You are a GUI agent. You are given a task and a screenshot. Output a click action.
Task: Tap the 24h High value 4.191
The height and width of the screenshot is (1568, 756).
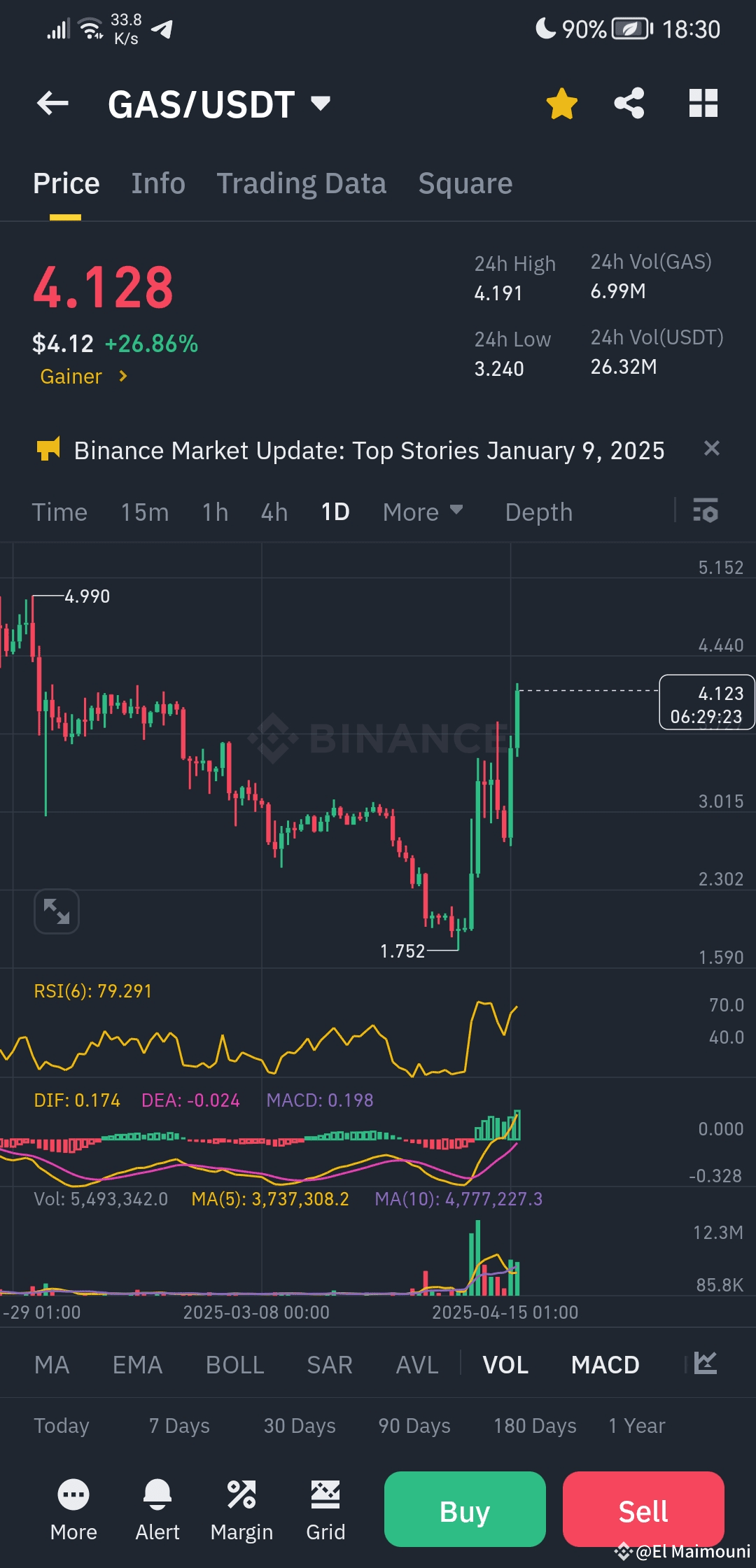tap(498, 293)
